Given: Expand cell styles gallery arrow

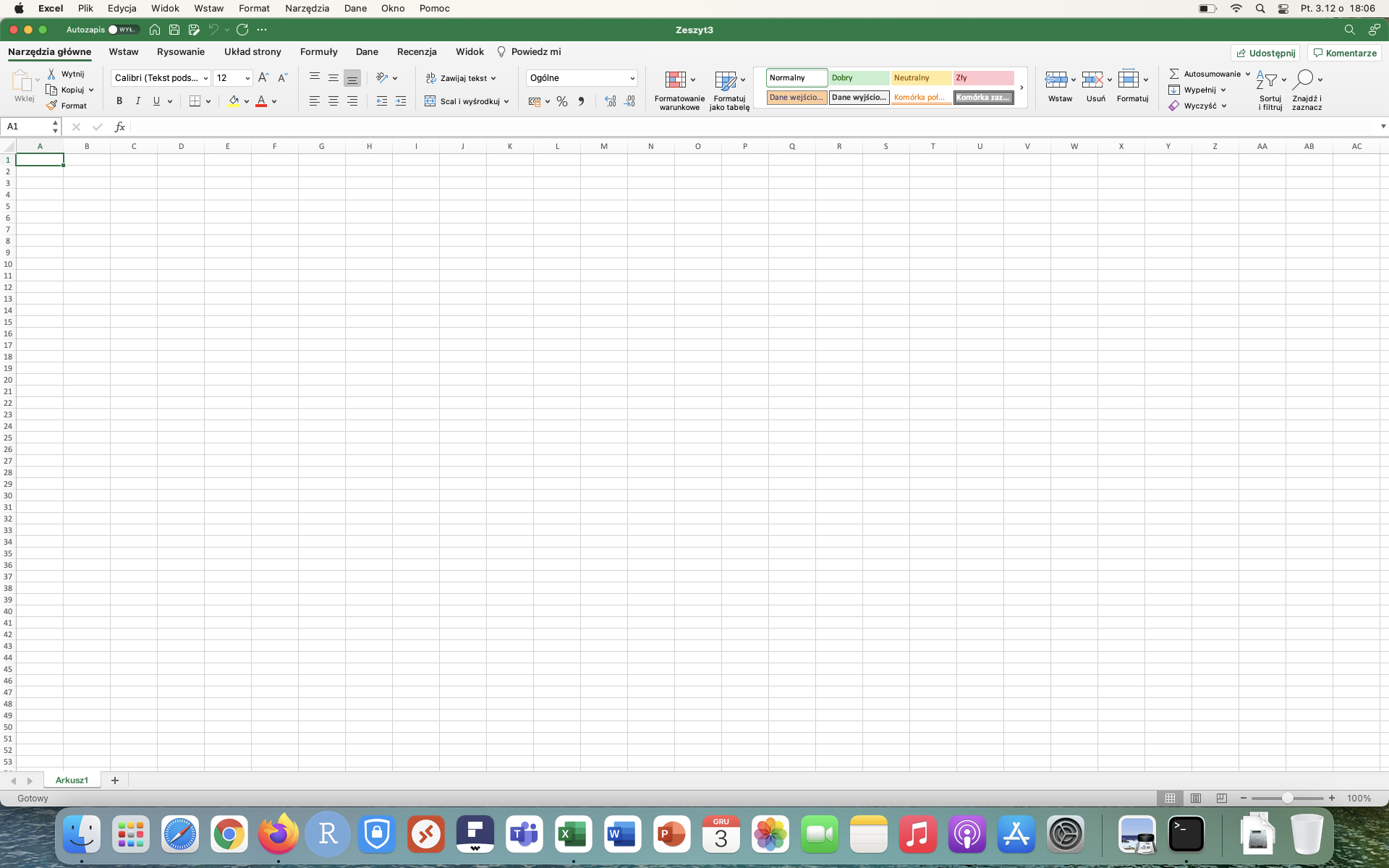Looking at the screenshot, I should [1021, 88].
